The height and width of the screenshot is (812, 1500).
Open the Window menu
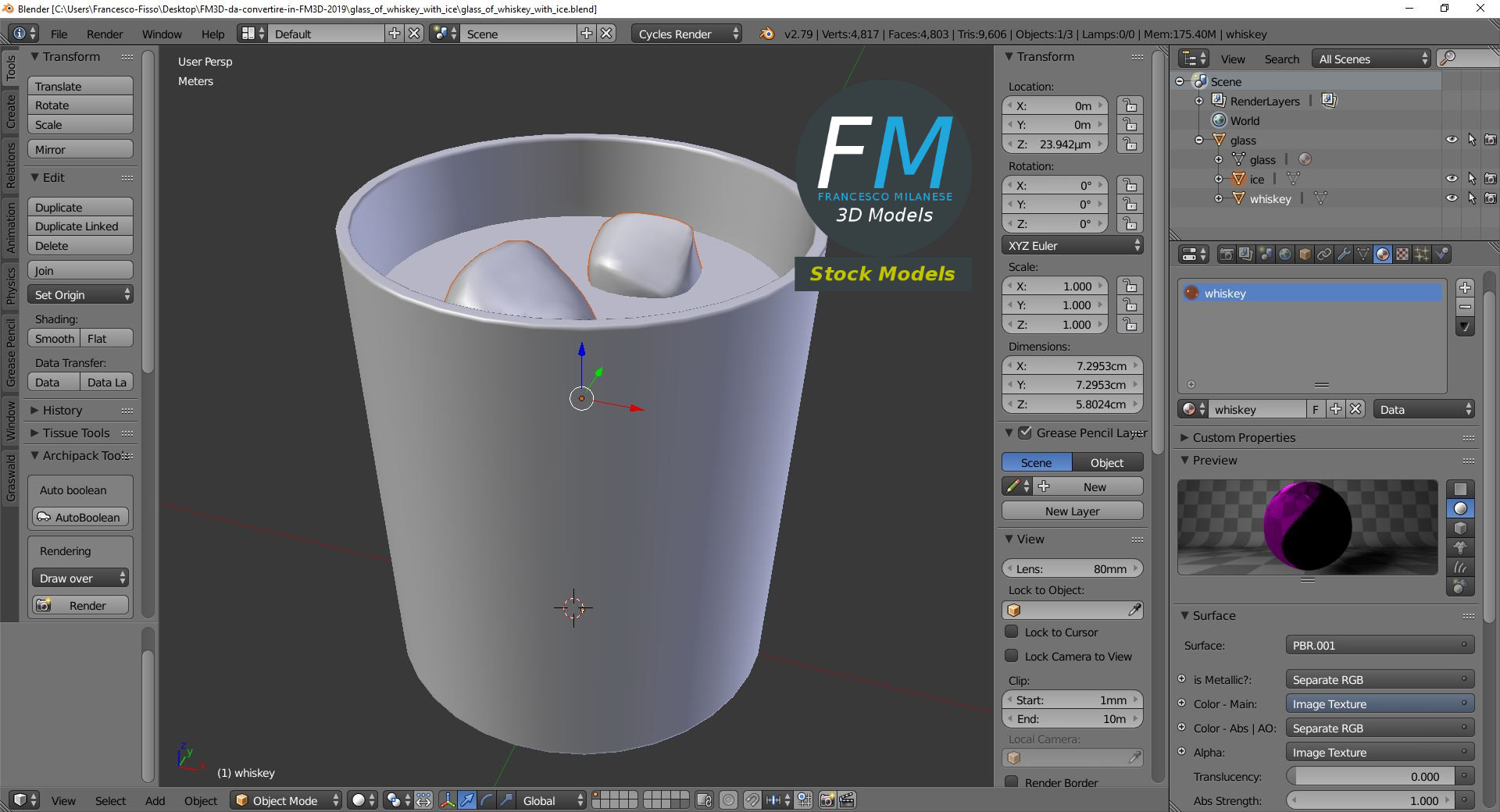(x=162, y=34)
